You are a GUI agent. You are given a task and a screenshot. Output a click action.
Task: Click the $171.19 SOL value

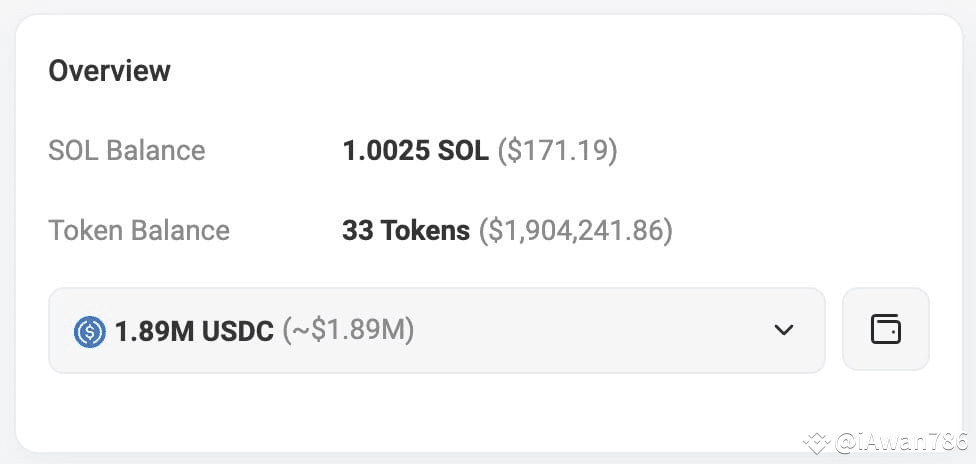pos(557,151)
